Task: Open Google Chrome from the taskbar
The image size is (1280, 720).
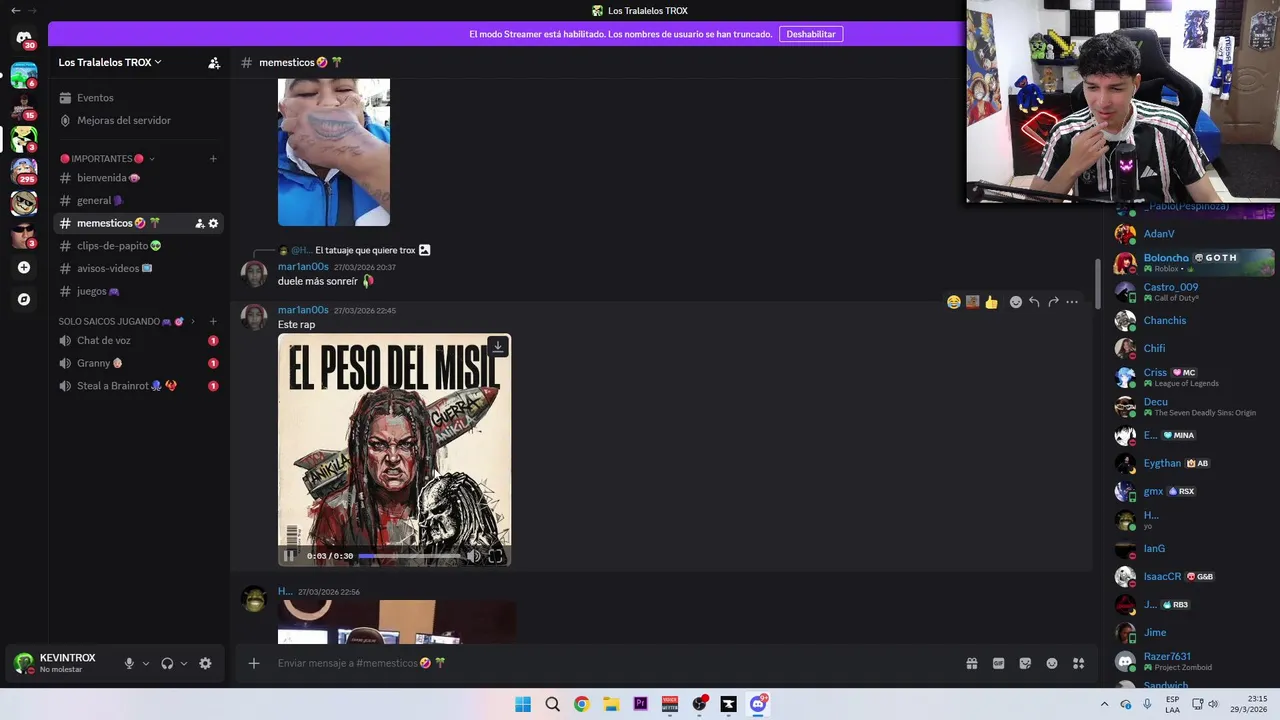Action: click(x=581, y=704)
